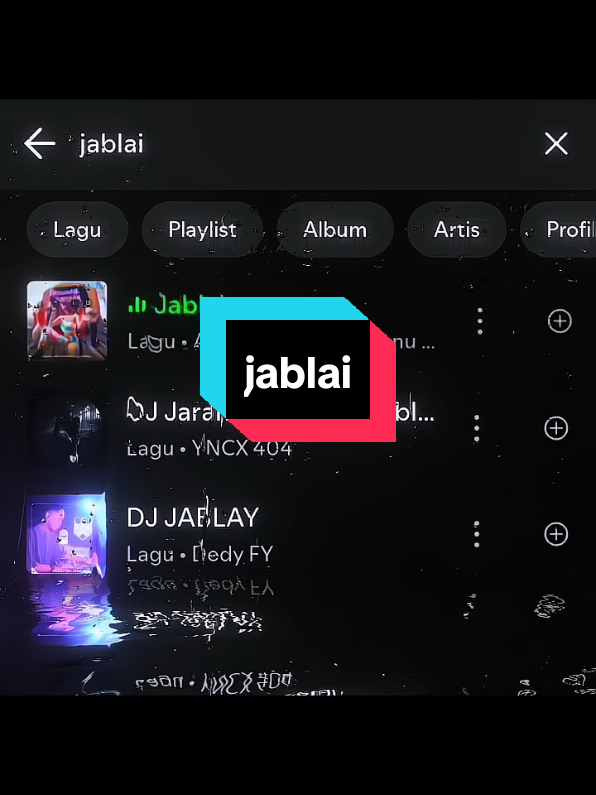
Task: Filter results by Artis
Action: [457, 230]
